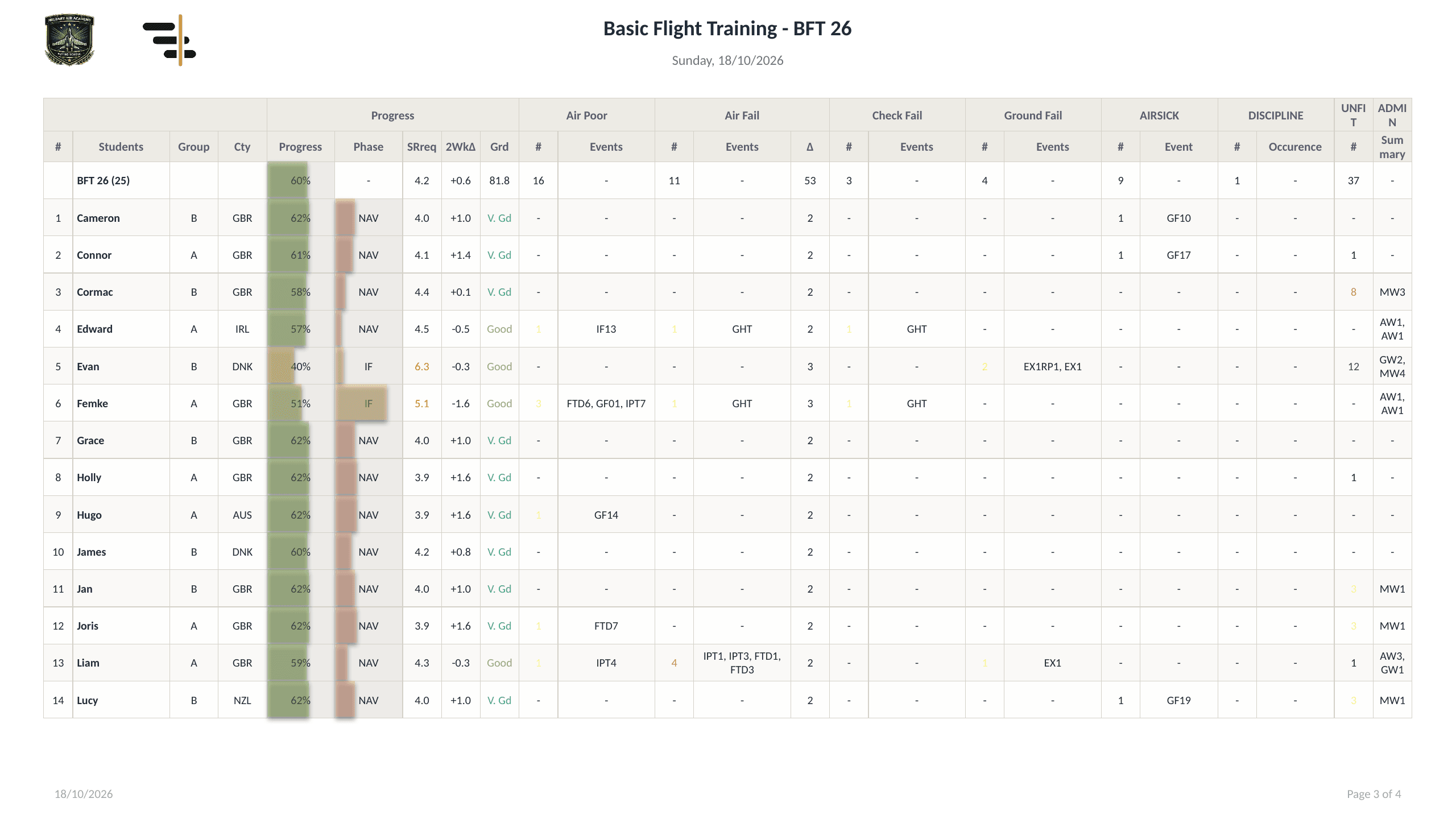Click student name Lucy
This screenshot has height=819, width=1456.
pos(88,700)
